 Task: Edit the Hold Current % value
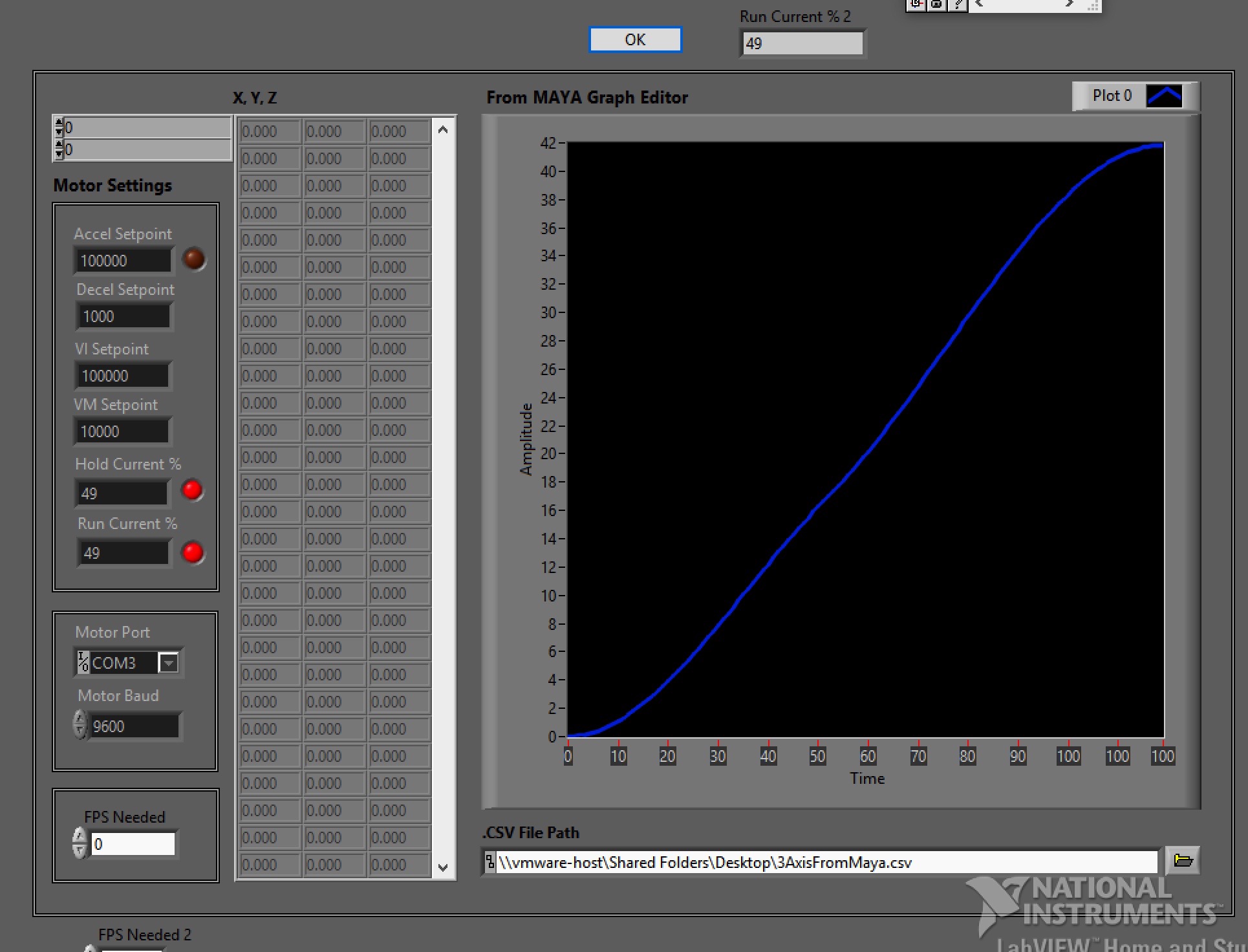tap(122, 493)
